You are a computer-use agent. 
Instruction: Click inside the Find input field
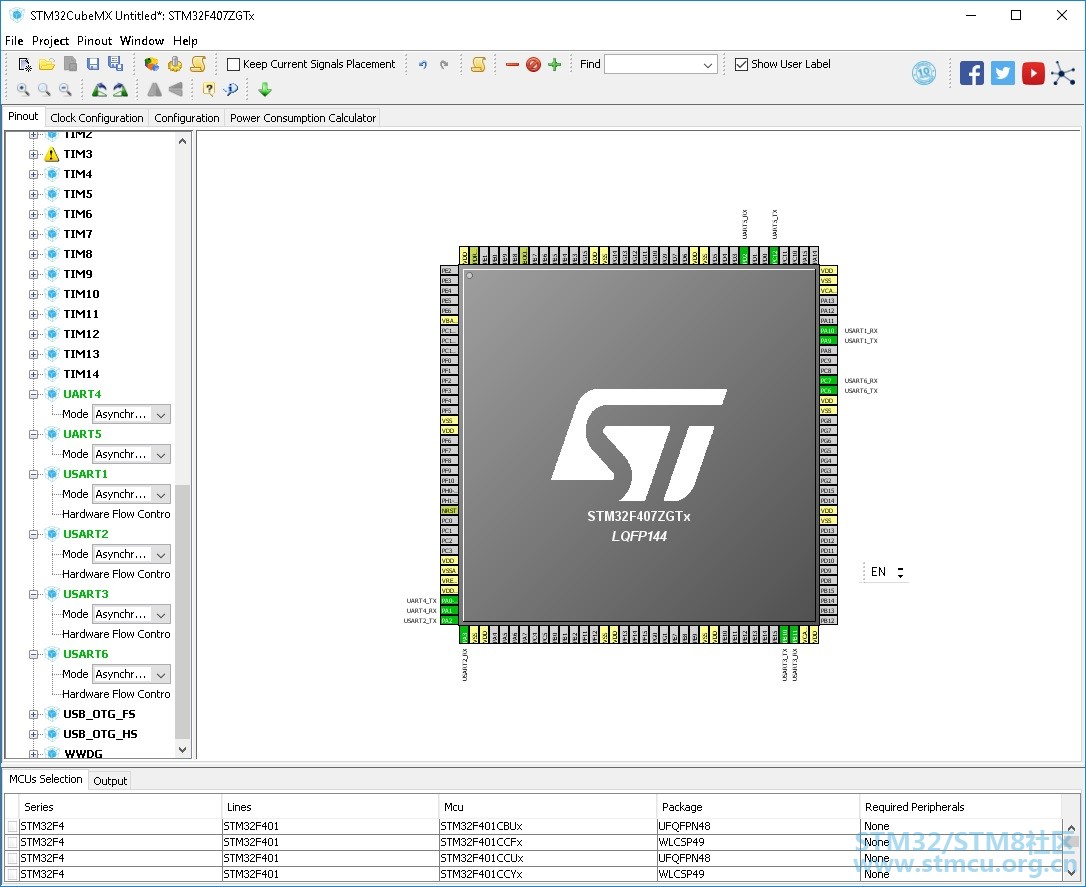[x=652, y=64]
